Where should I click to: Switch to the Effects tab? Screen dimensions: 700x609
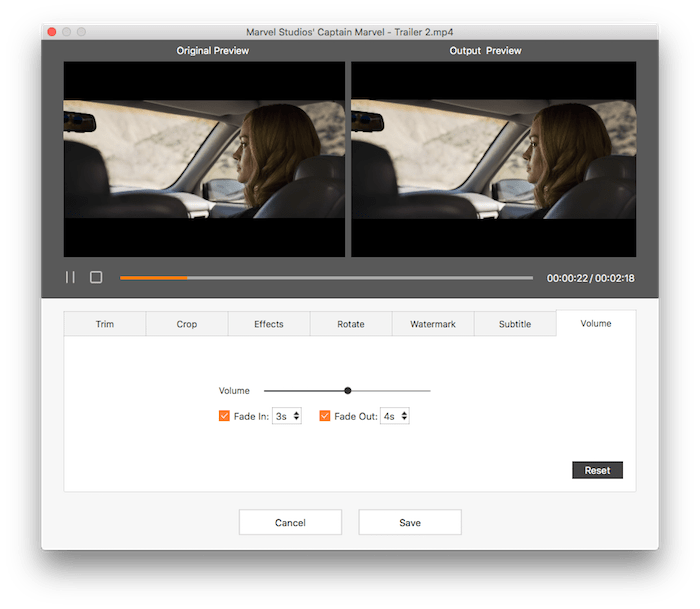(x=269, y=324)
